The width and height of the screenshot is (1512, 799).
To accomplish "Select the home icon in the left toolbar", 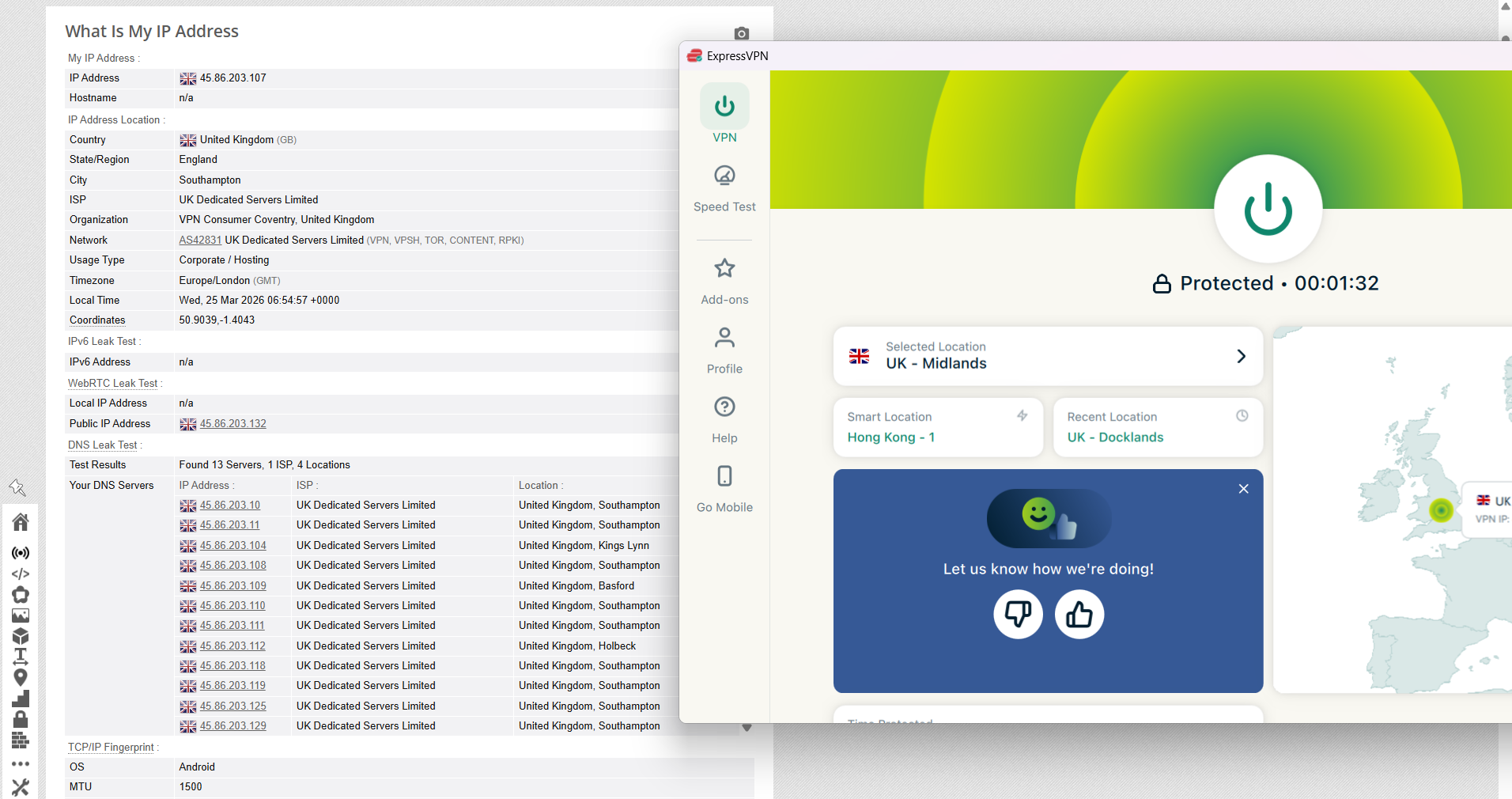I will 21,522.
